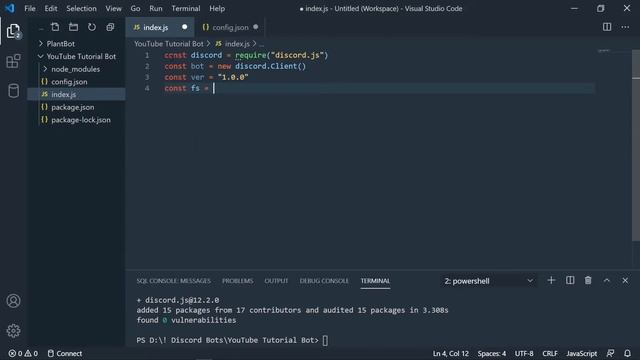
Task: Select index.js in the explorer tree
Action: (x=76, y=94)
